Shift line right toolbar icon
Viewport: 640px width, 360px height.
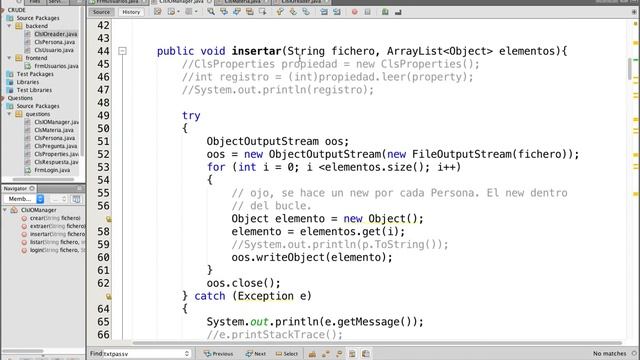[x=337, y=12]
